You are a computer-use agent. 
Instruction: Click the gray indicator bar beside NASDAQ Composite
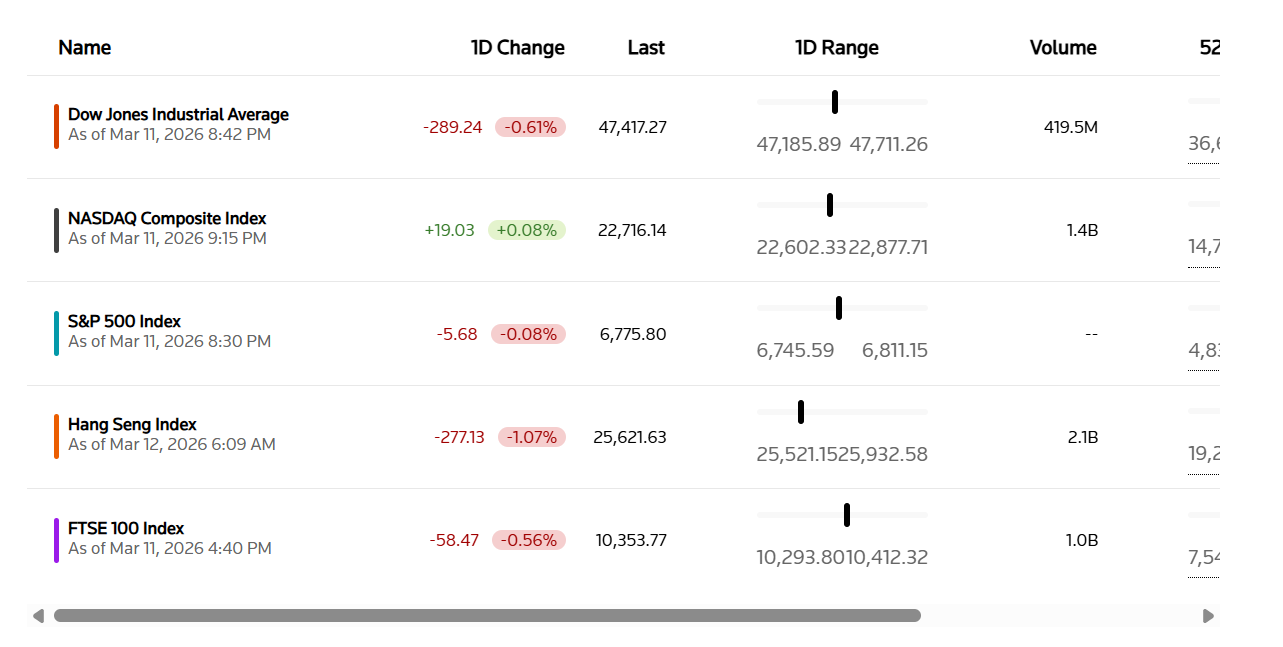55,227
